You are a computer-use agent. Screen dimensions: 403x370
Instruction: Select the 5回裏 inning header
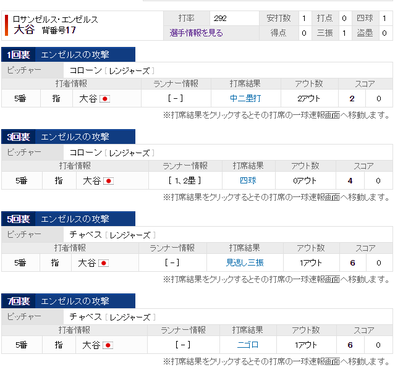click(68, 219)
